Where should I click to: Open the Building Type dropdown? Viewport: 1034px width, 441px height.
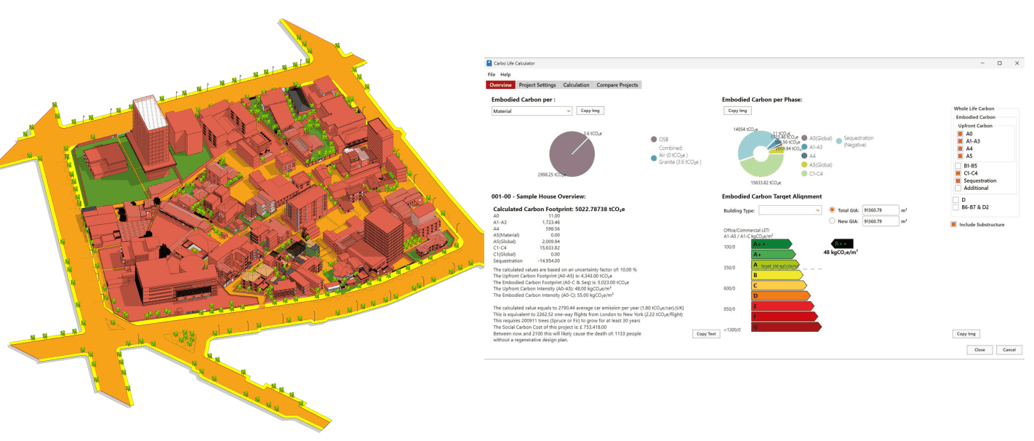pos(789,210)
